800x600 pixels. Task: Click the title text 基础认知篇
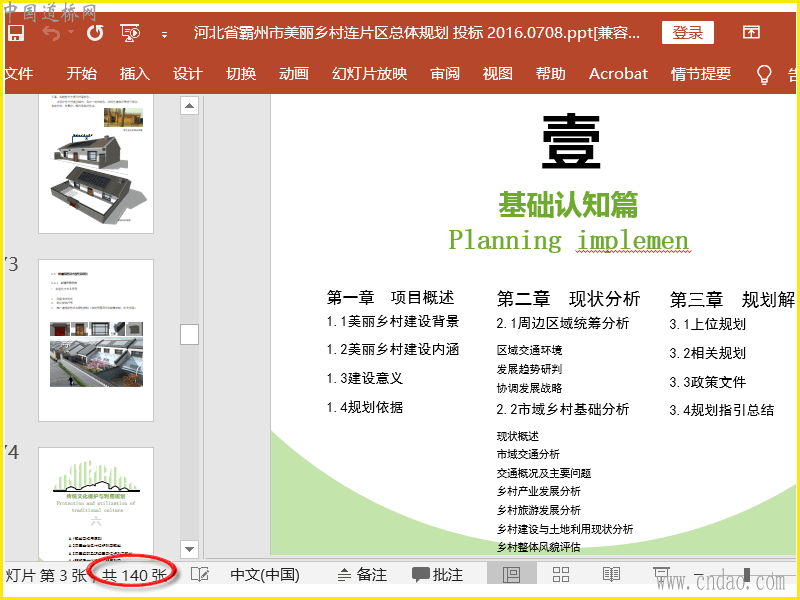(568, 205)
